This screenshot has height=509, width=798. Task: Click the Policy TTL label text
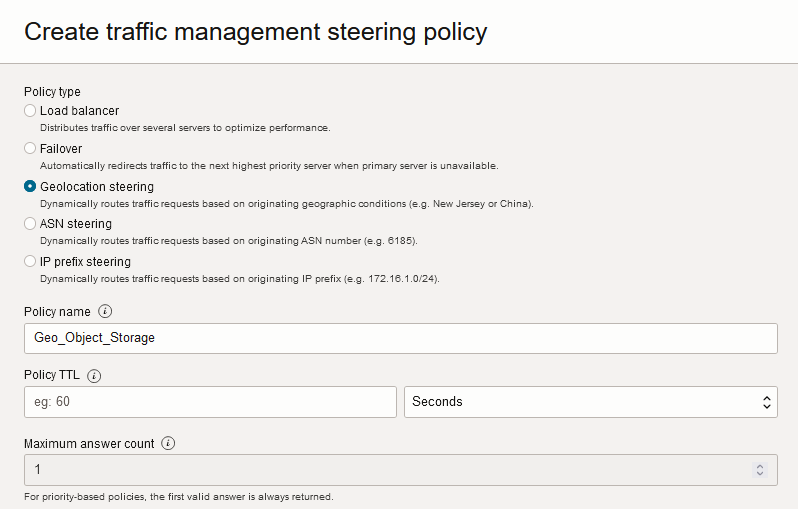(52, 377)
